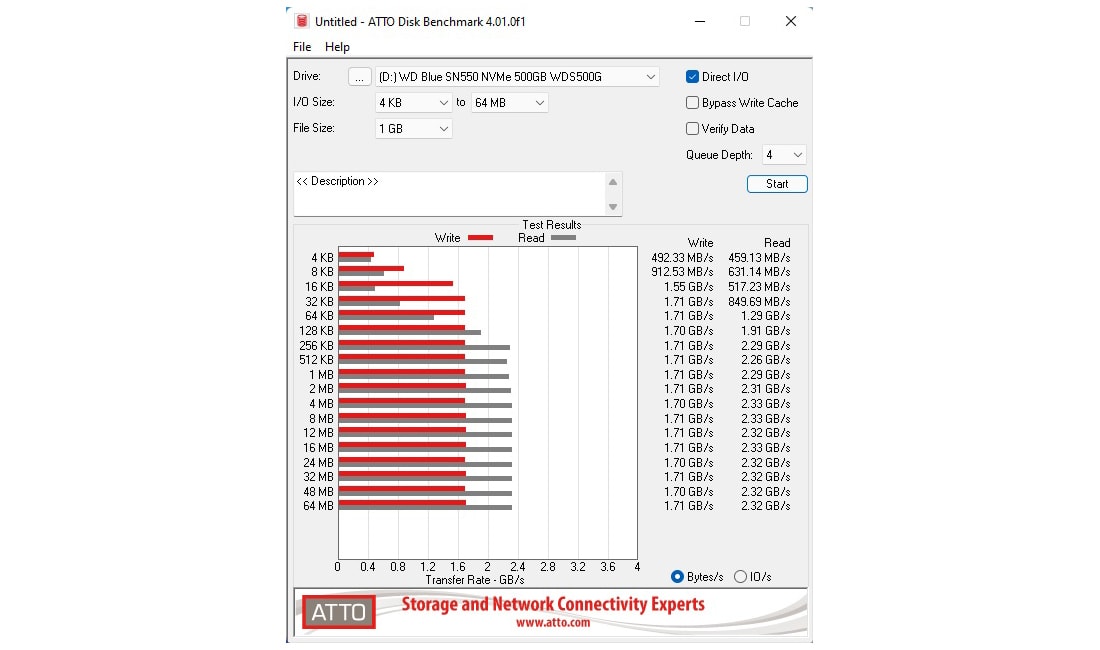Click the 492.33 MB/s write value
The width and height of the screenshot is (1100, 650).
682,258
